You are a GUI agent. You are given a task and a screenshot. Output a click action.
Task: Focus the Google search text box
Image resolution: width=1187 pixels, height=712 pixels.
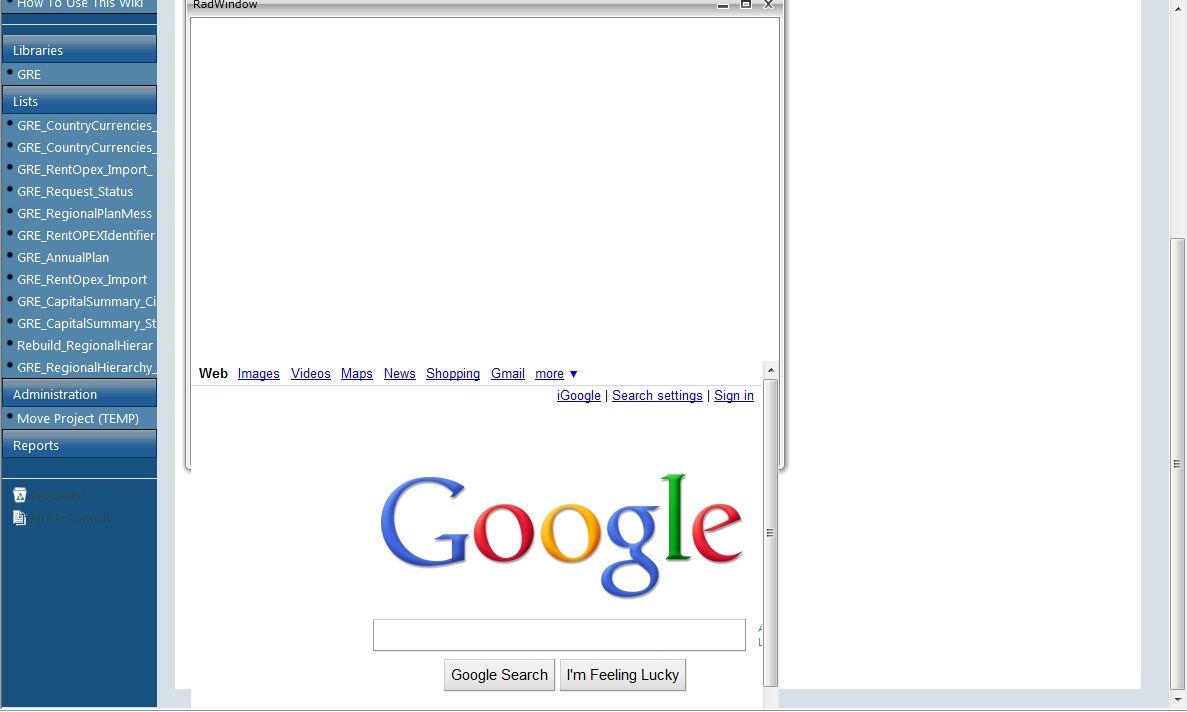[x=559, y=635]
